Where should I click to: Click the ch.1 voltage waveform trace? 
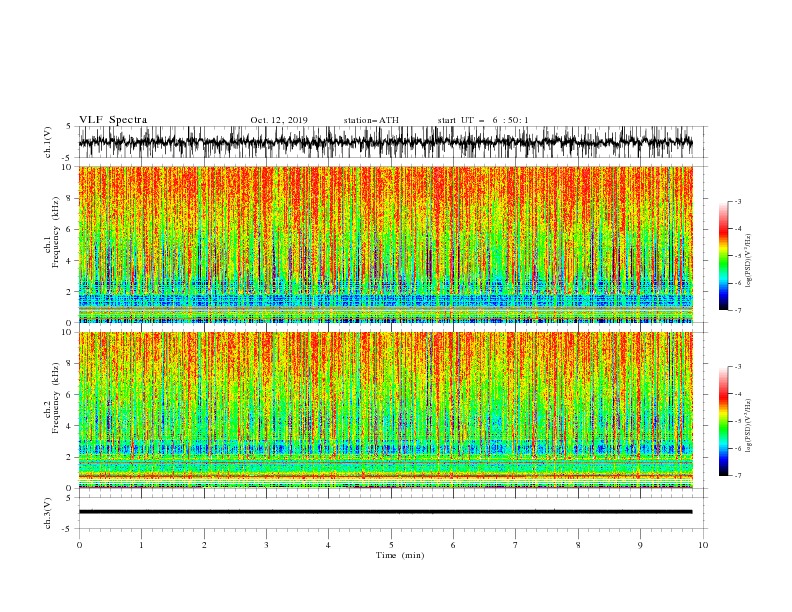(385, 142)
